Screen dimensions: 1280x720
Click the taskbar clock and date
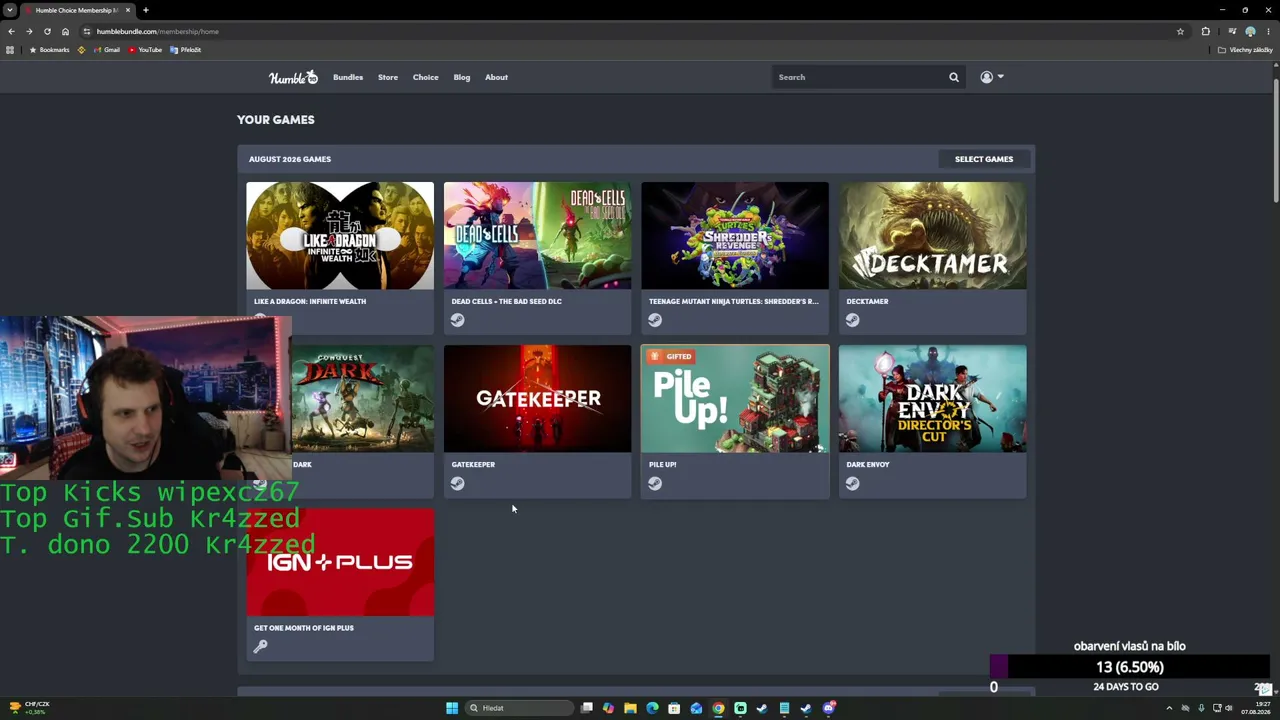(x=1256, y=708)
